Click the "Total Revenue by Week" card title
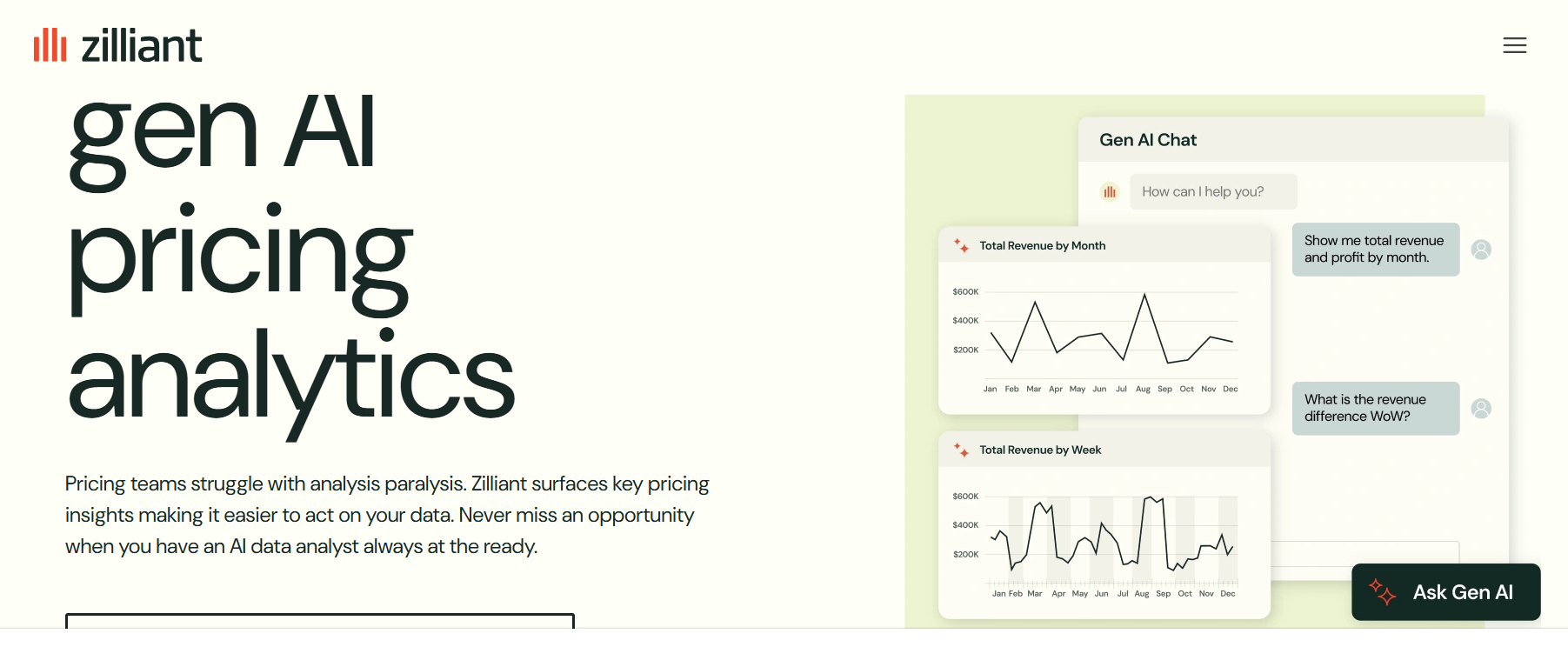 coord(1040,450)
